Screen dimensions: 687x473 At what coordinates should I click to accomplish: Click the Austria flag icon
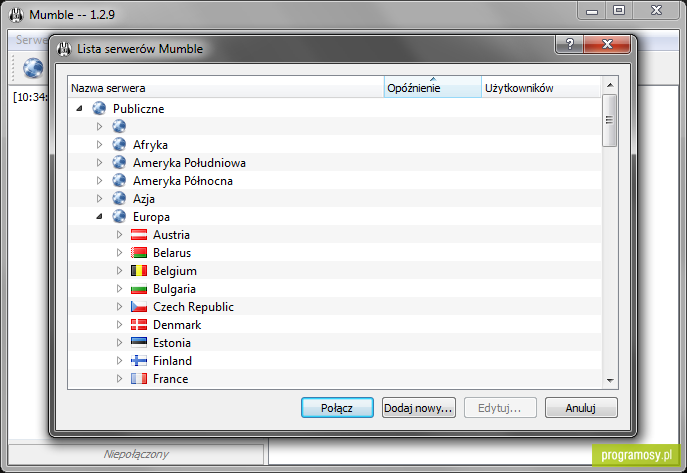[139, 235]
